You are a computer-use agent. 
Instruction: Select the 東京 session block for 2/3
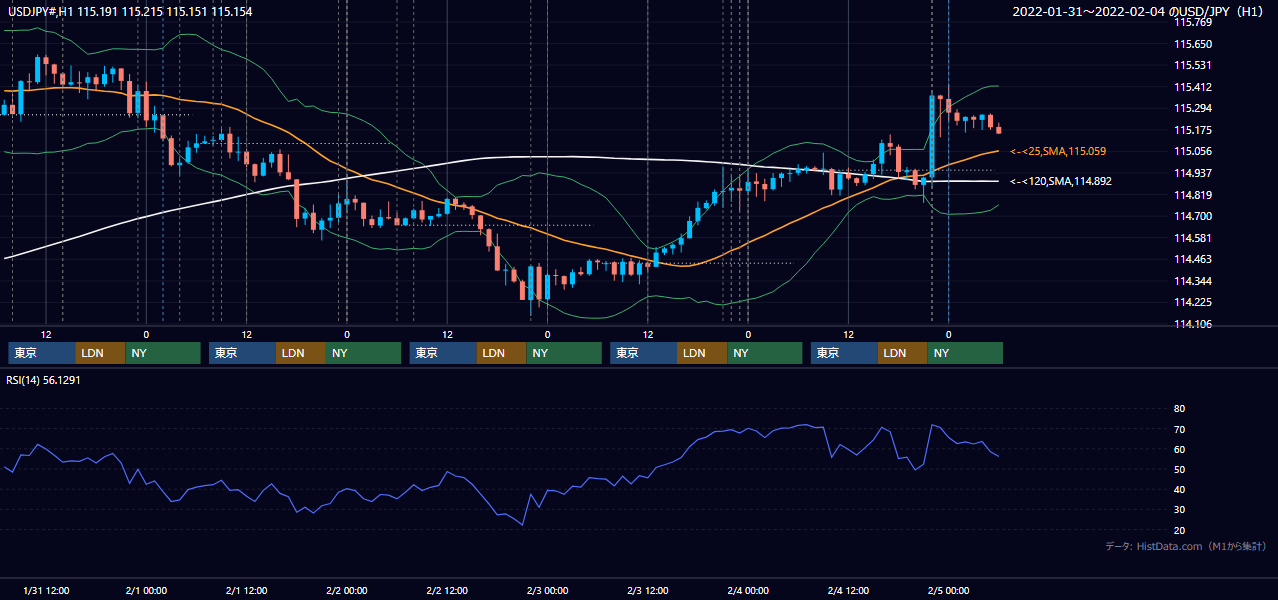644,353
